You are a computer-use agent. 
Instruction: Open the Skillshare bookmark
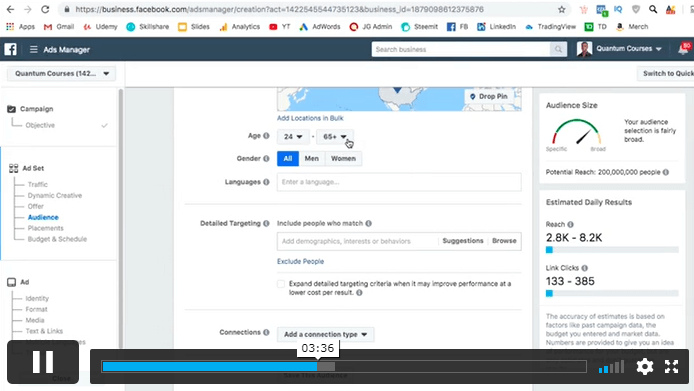[148, 27]
